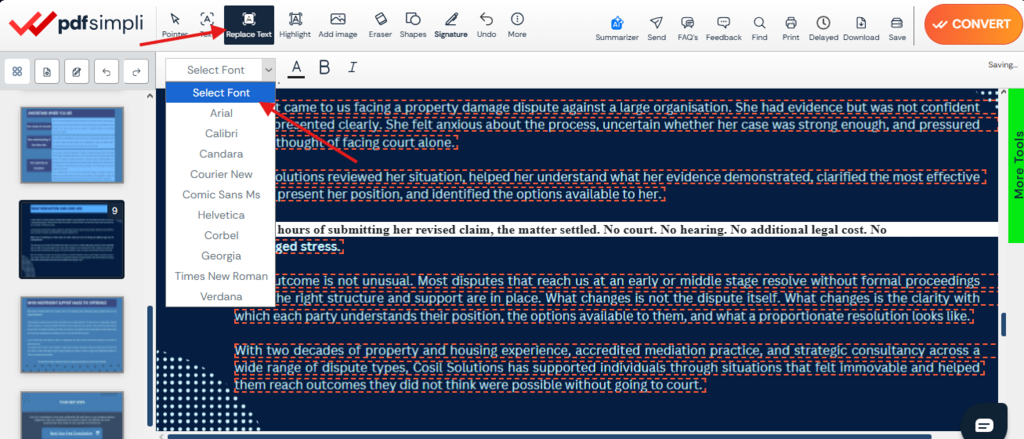Image resolution: width=1024 pixels, height=439 pixels.
Task: Choose Georgia from the font list
Action: click(221, 255)
